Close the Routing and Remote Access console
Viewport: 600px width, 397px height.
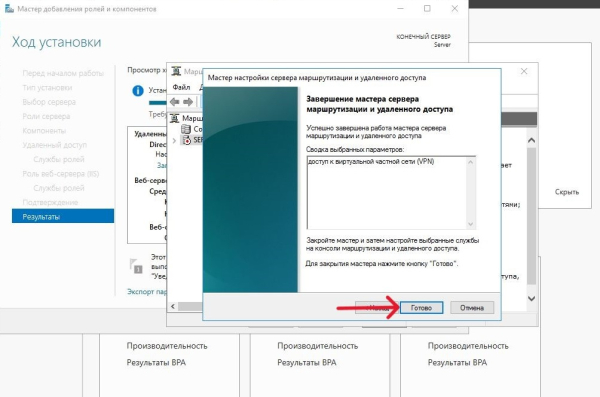click(524, 71)
